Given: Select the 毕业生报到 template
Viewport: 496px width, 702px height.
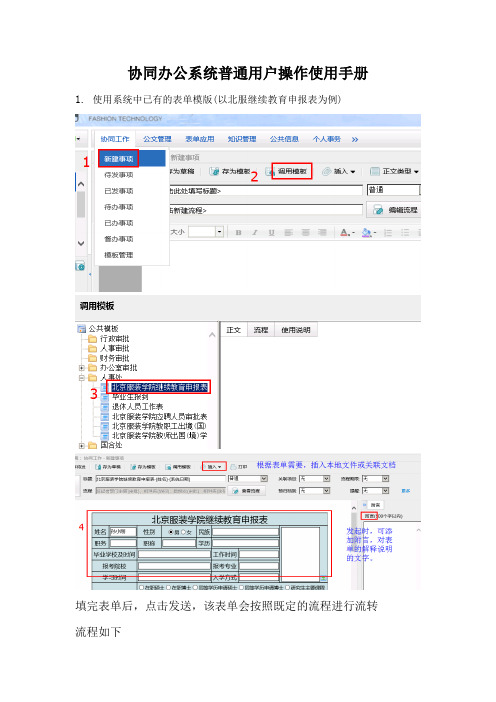Looking at the screenshot, I should pyautogui.click(x=130, y=397).
